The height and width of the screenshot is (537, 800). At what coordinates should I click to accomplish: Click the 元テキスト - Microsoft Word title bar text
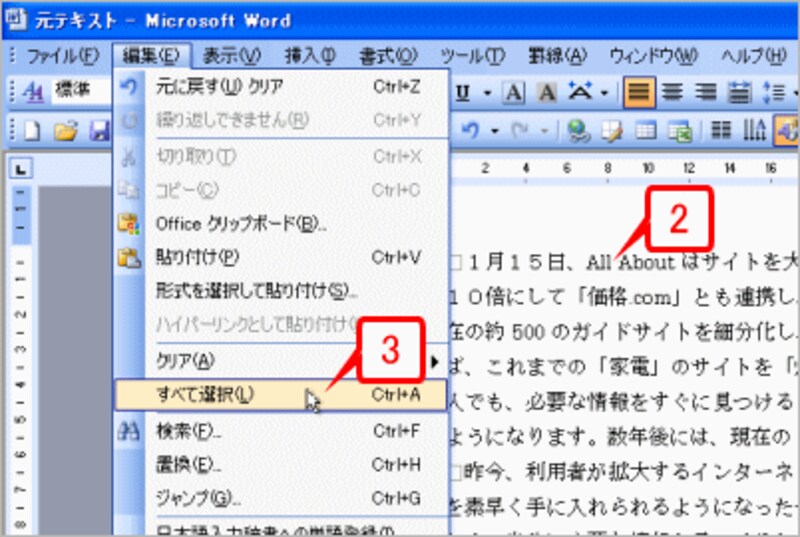point(163,20)
